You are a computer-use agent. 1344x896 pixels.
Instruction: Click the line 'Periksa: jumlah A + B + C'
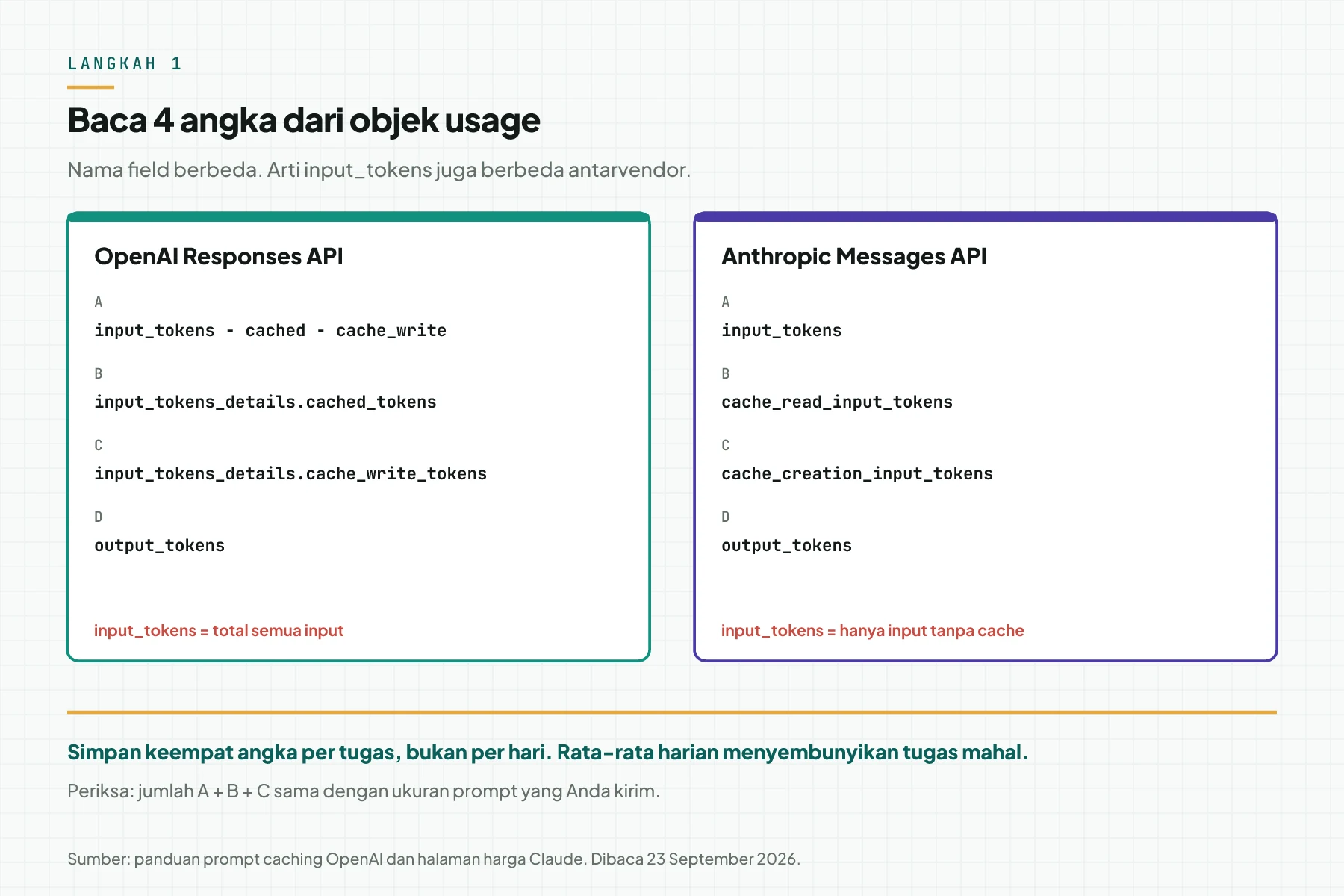pos(364,791)
